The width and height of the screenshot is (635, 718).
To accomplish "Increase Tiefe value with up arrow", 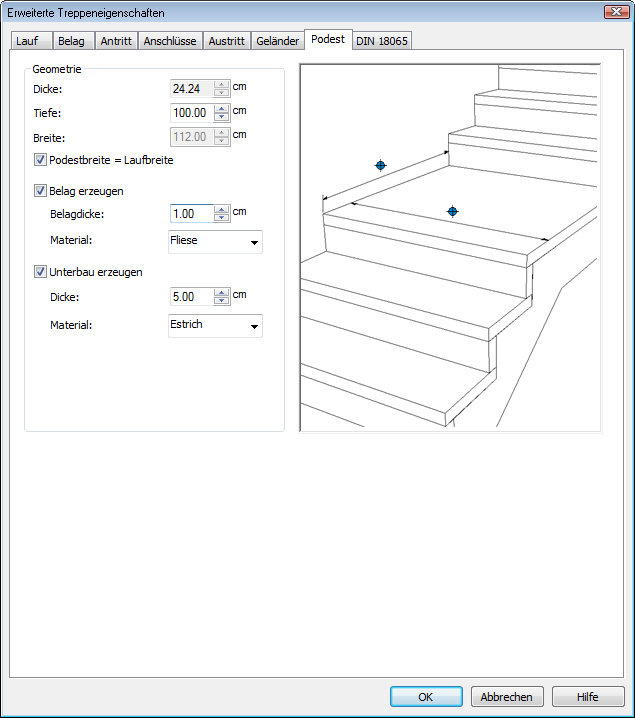I will coord(222,109).
